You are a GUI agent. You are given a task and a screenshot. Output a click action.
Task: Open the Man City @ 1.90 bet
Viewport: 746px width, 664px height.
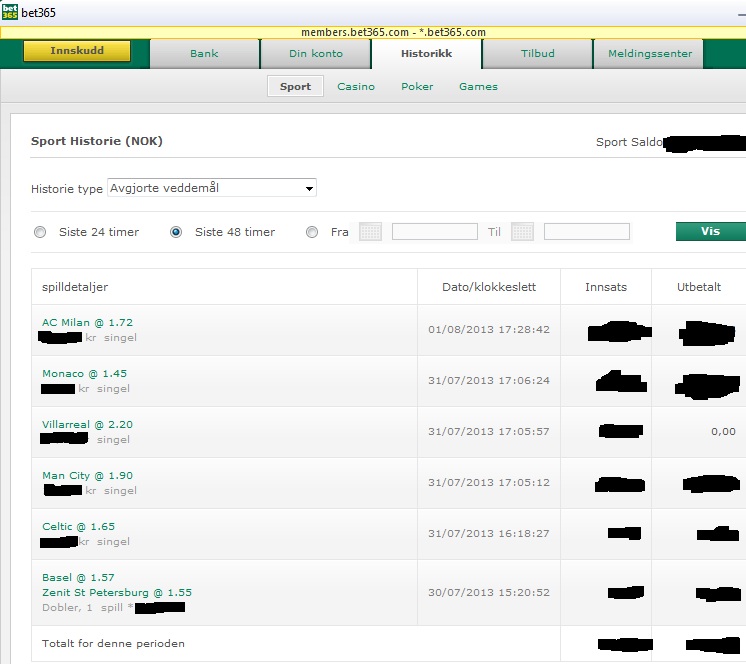pyautogui.click(x=88, y=476)
